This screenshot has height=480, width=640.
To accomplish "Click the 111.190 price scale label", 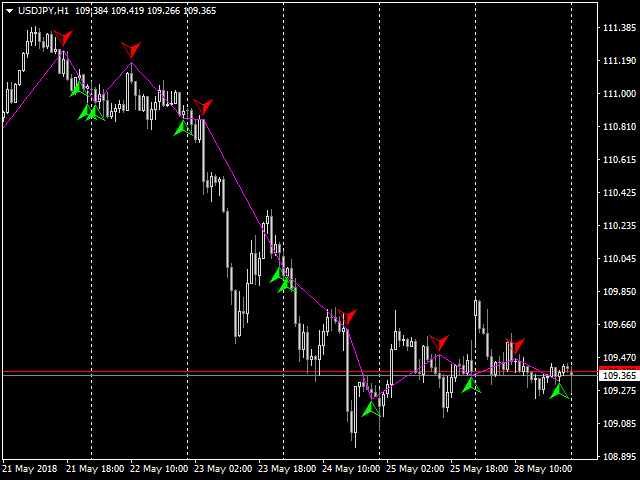I will coord(619,61).
